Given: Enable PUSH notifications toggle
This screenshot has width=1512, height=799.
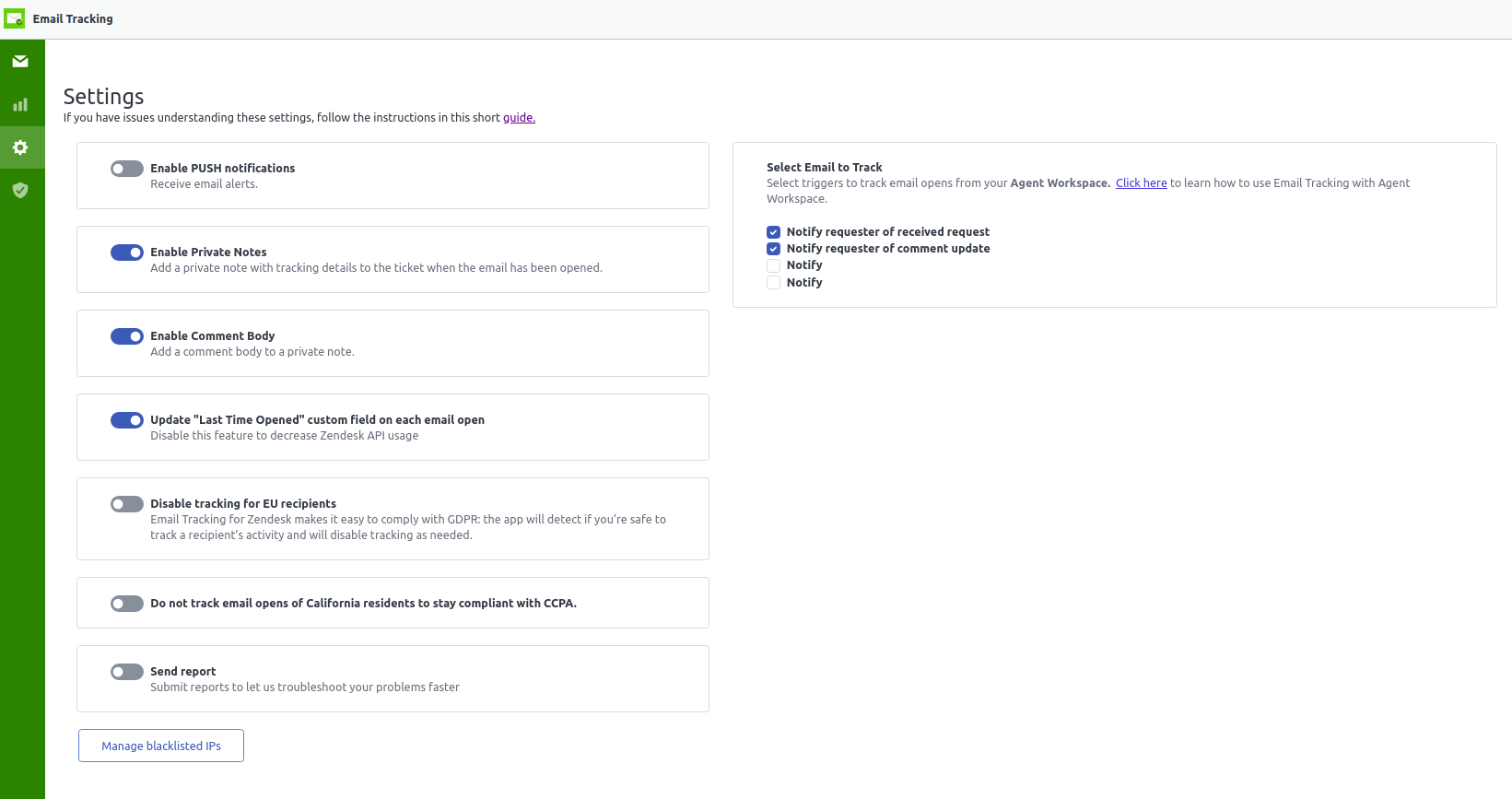Looking at the screenshot, I should point(127,169).
